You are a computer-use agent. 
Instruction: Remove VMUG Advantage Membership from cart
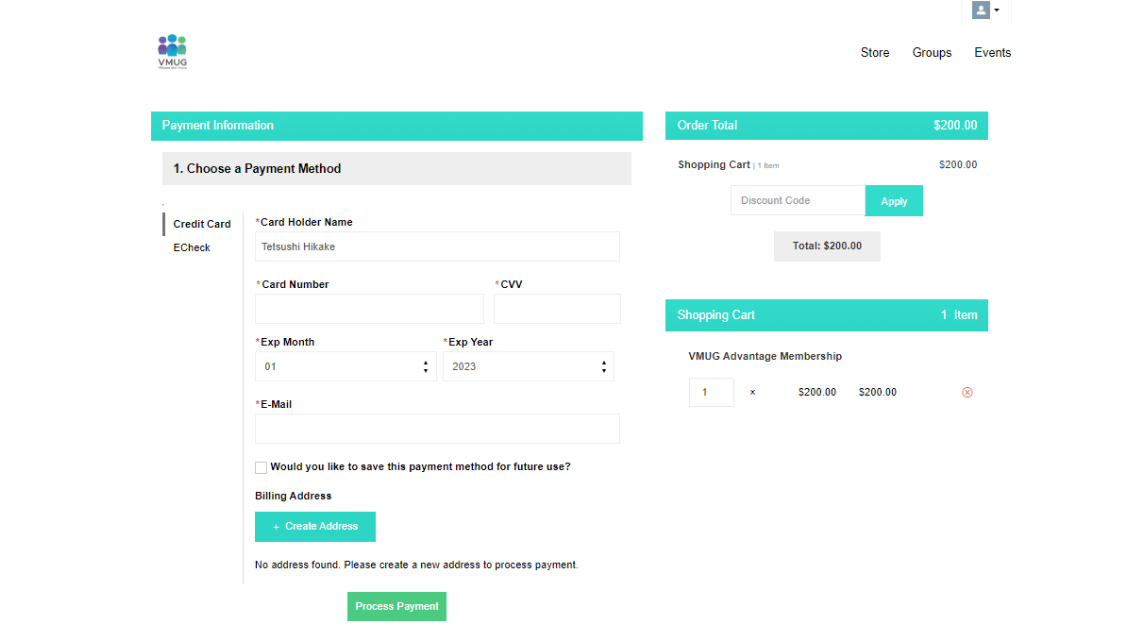tap(967, 392)
